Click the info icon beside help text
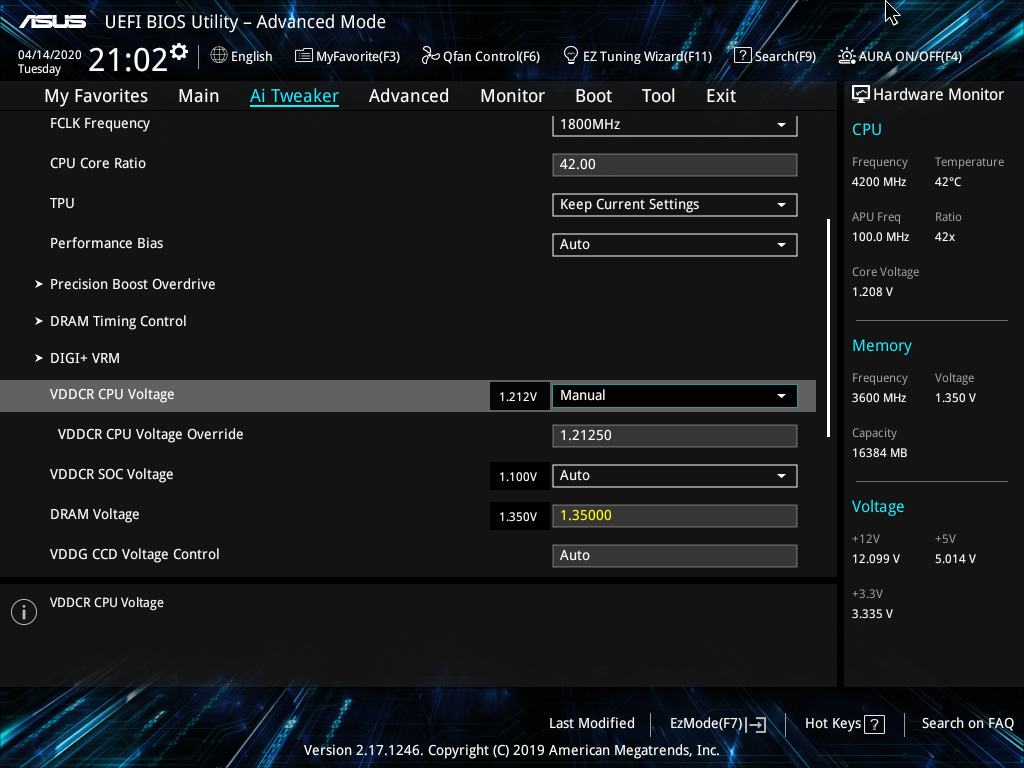Viewport: 1024px width, 768px height. tap(24, 612)
